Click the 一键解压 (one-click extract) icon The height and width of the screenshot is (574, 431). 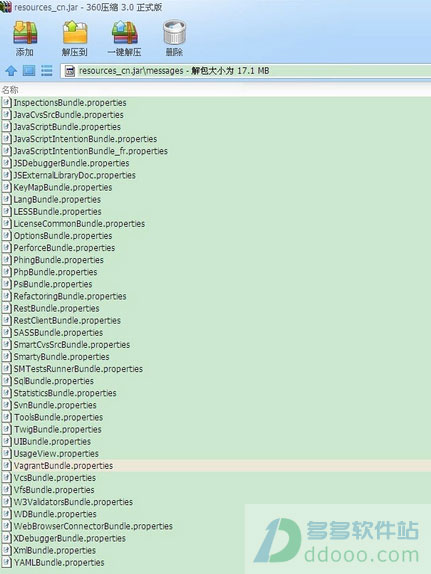pos(125,33)
